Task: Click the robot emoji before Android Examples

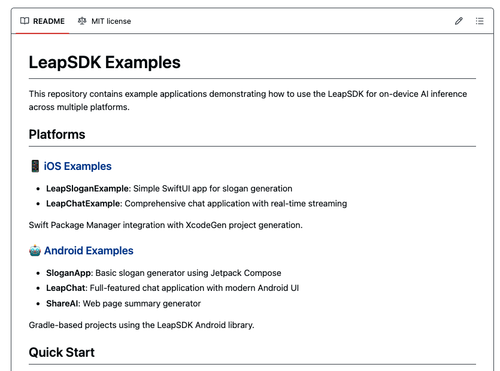Action: (35, 250)
